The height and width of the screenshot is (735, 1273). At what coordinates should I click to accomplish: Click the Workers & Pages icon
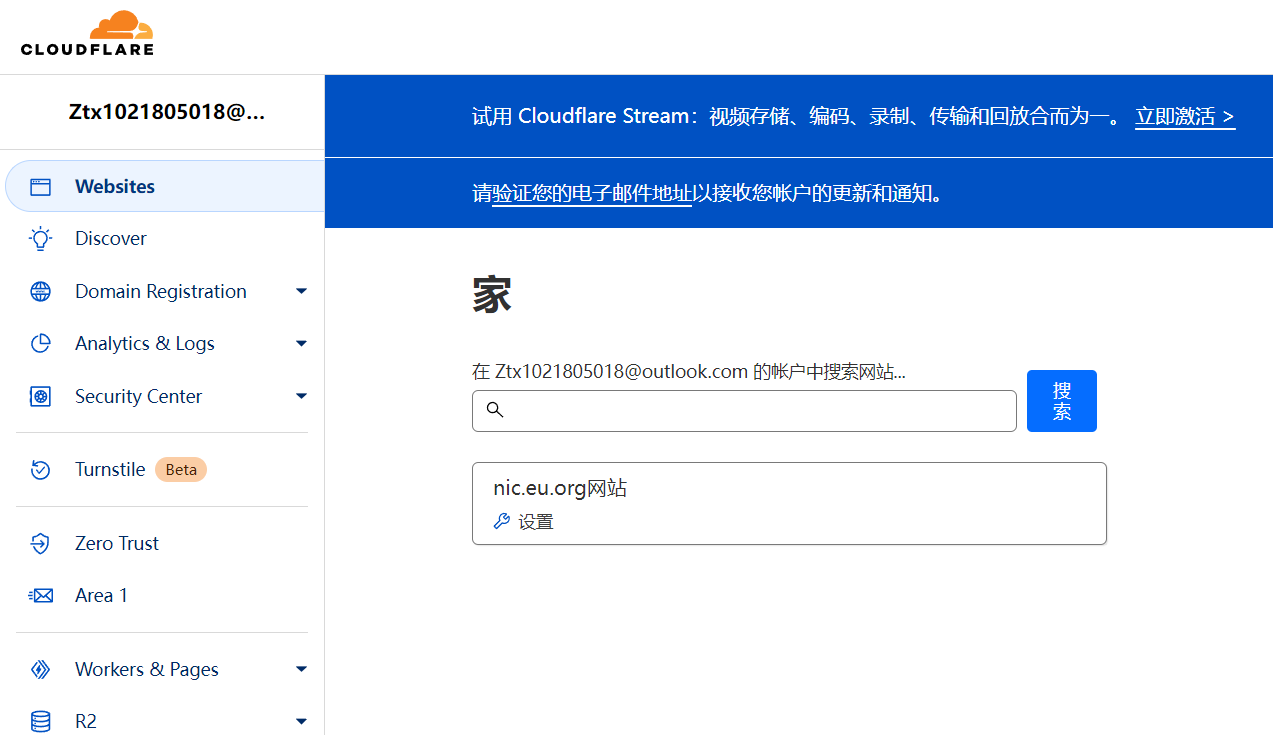[40, 670]
